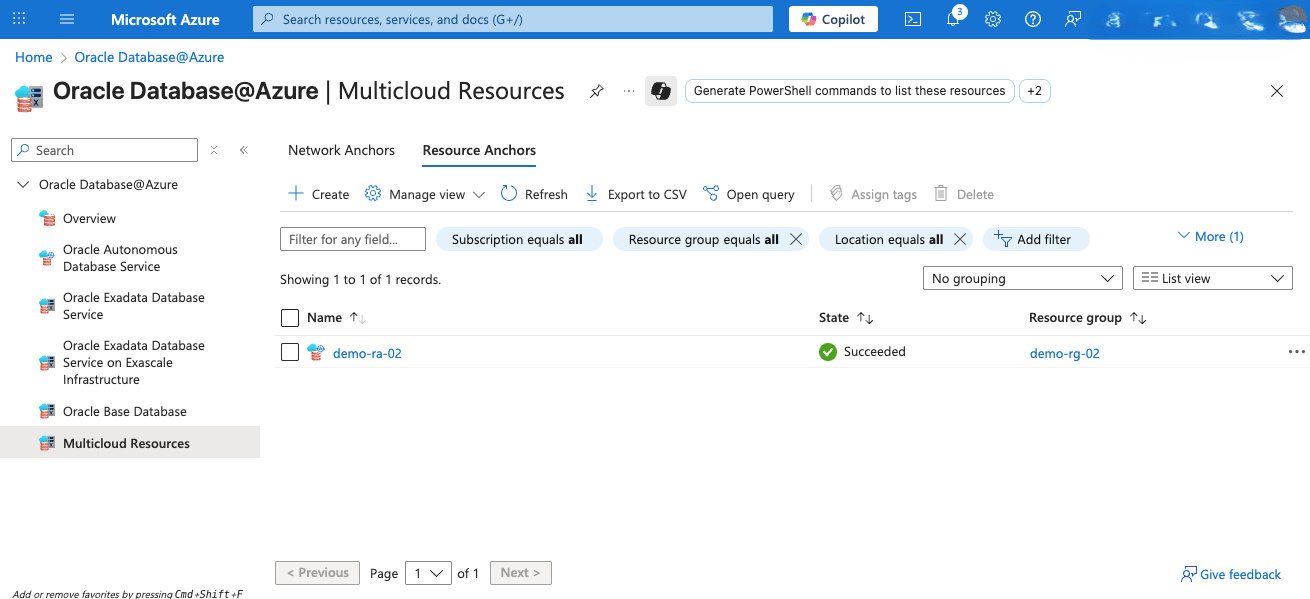
Task: Open the demo-rg-02 resource group link
Action: tap(1064, 352)
